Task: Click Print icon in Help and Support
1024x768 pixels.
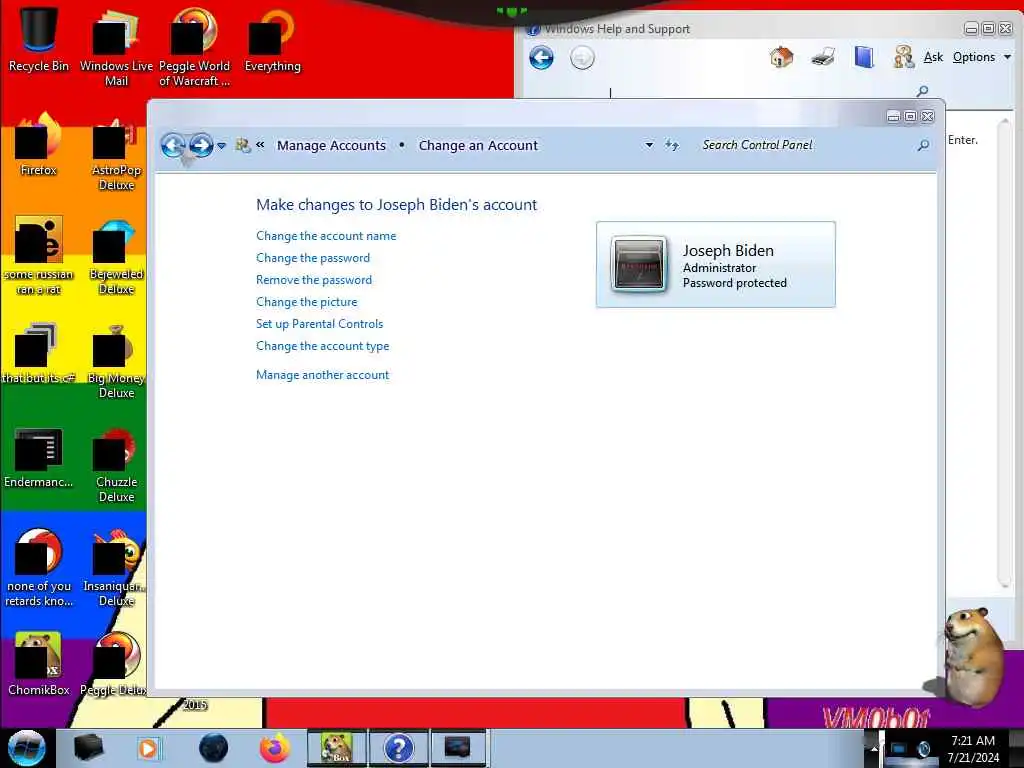Action: pos(823,57)
